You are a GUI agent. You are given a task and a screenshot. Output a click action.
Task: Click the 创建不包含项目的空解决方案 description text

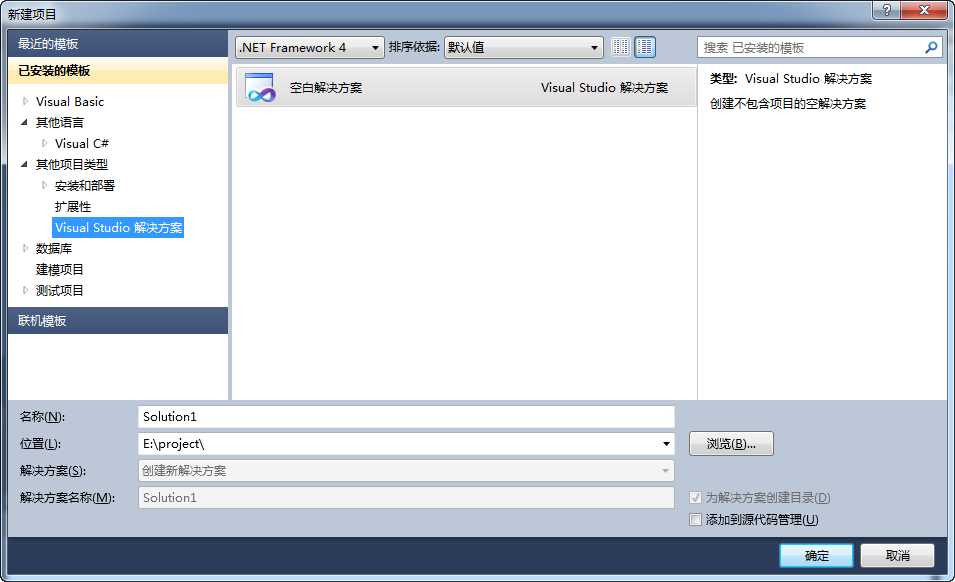[788, 103]
